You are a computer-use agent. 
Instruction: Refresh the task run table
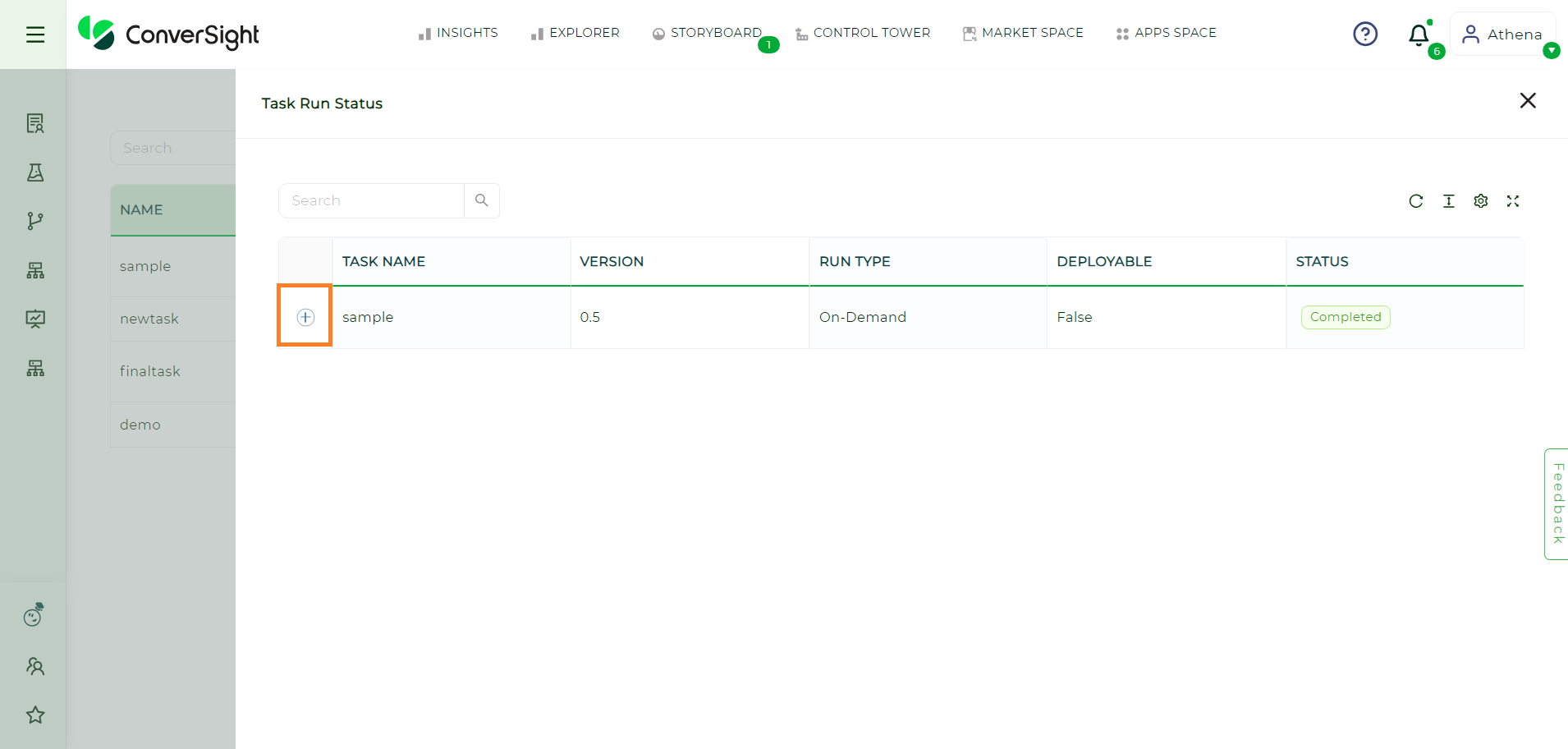click(1416, 201)
